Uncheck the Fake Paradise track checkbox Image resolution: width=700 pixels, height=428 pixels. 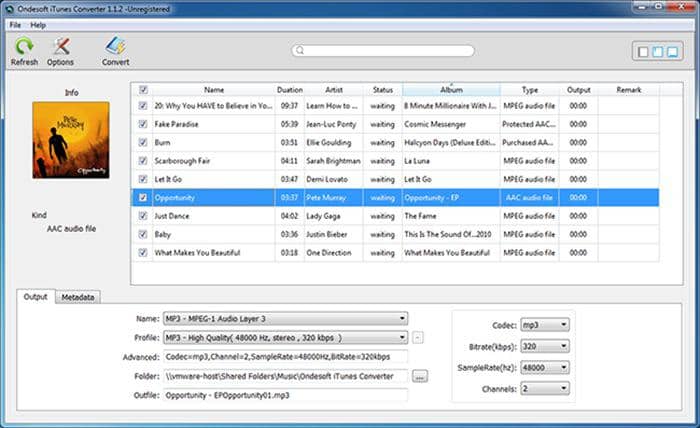(143, 124)
